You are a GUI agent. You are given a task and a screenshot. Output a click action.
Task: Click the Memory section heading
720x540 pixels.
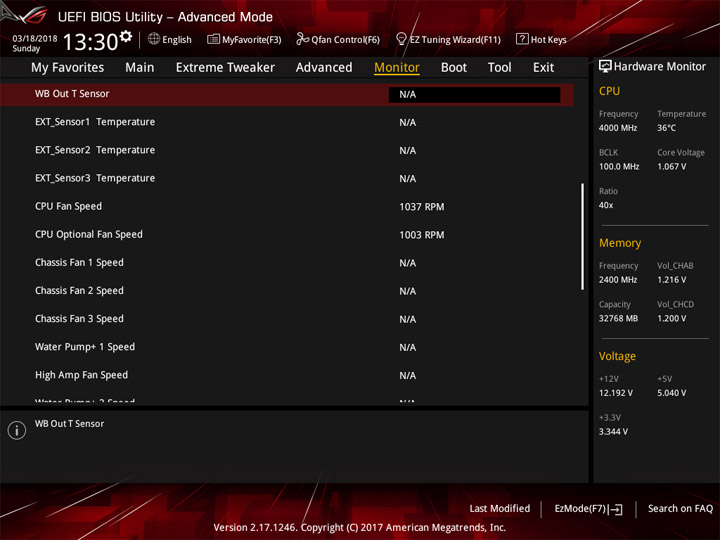[619, 243]
